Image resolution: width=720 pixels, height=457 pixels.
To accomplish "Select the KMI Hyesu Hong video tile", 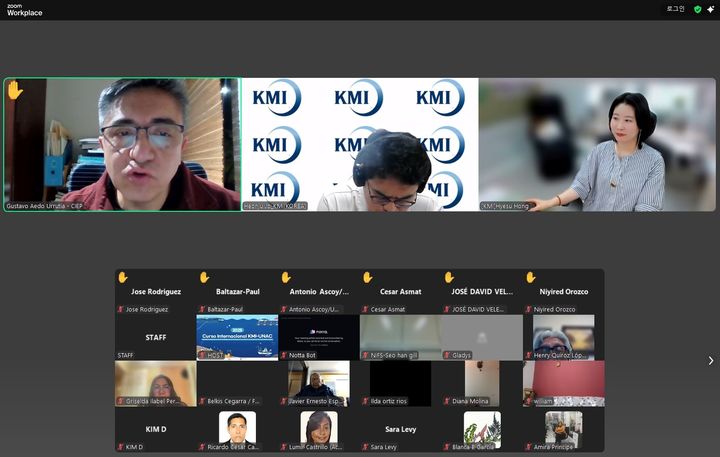I will 596,144.
